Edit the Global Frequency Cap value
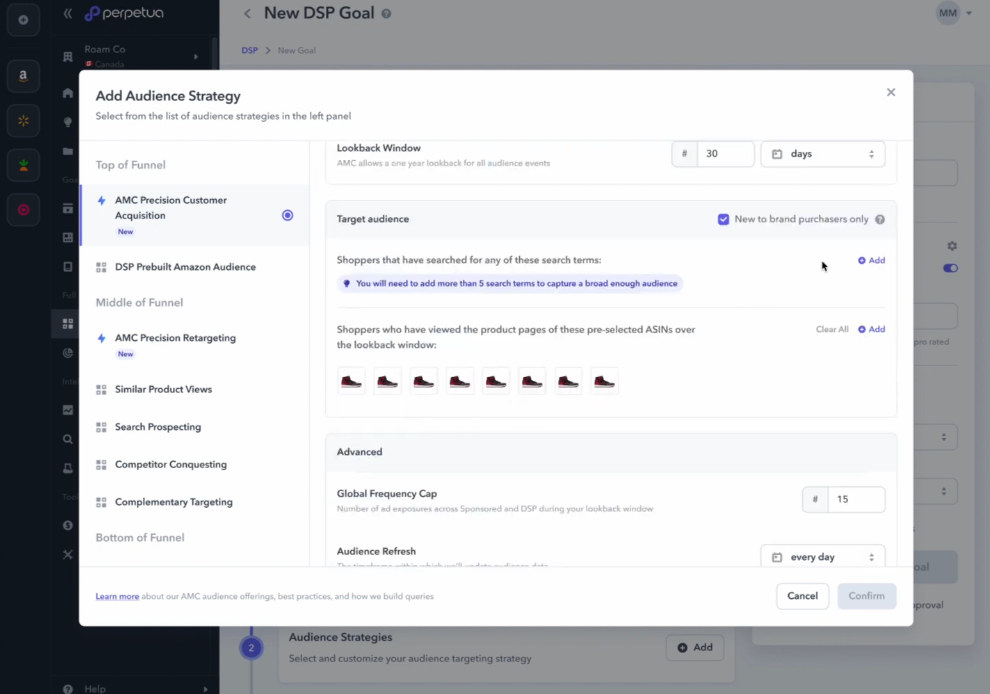 pos(856,500)
